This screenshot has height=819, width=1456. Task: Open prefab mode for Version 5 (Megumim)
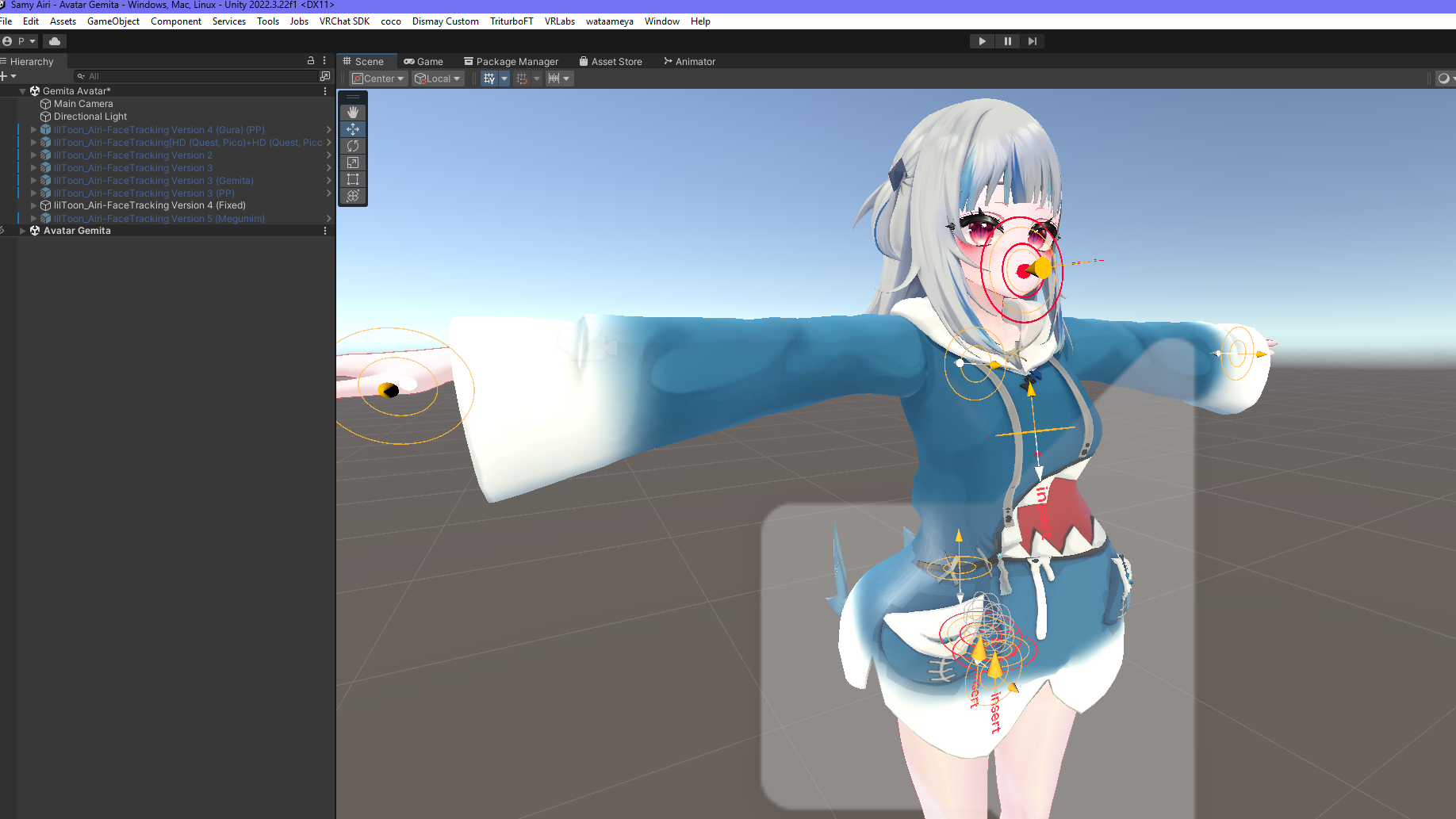[328, 218]
